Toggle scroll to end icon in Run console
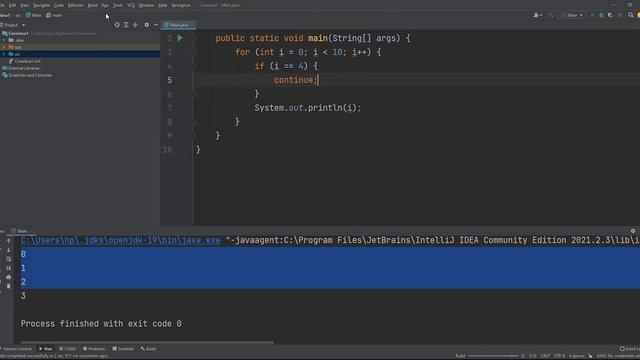Viewport: 640px width, 360px height. coord(9,268)
